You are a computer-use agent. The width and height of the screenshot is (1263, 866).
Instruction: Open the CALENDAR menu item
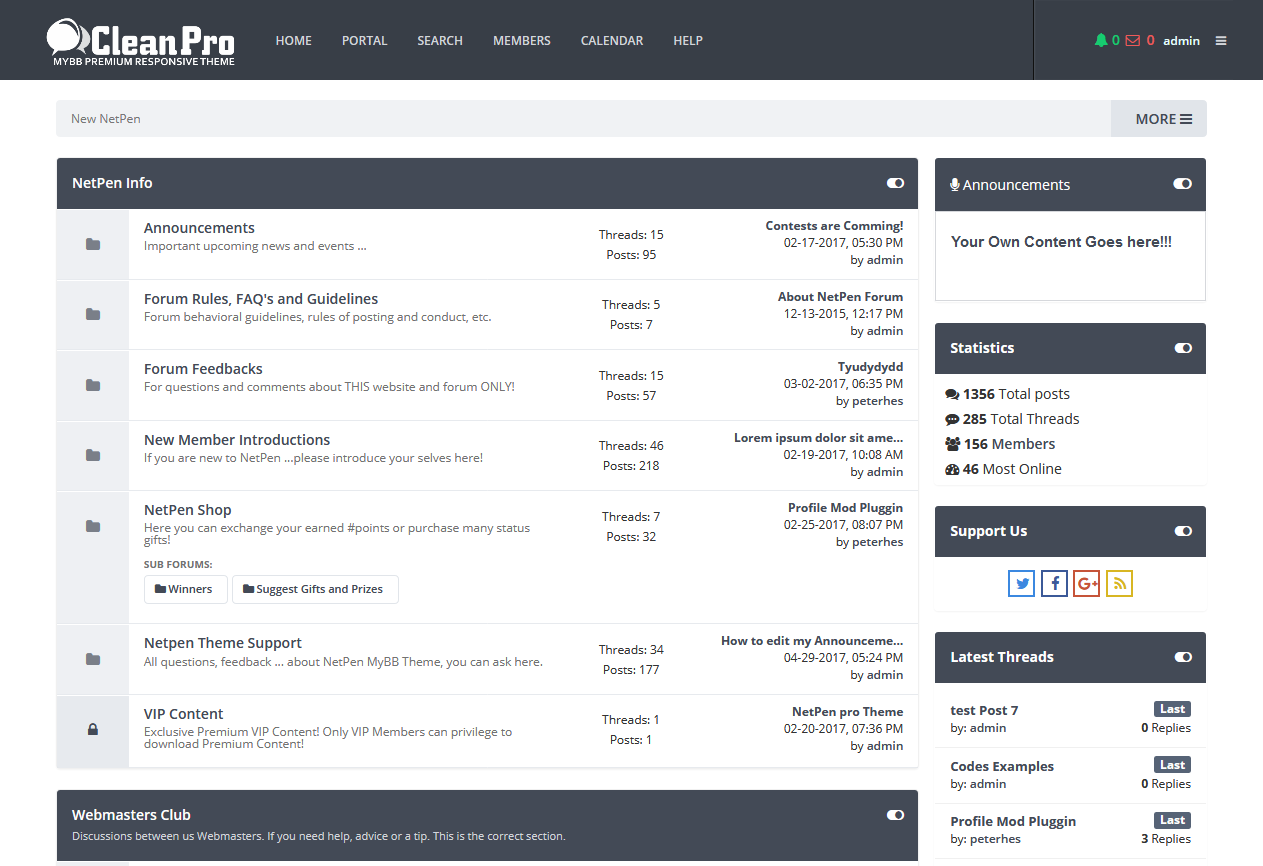(611, 40)
